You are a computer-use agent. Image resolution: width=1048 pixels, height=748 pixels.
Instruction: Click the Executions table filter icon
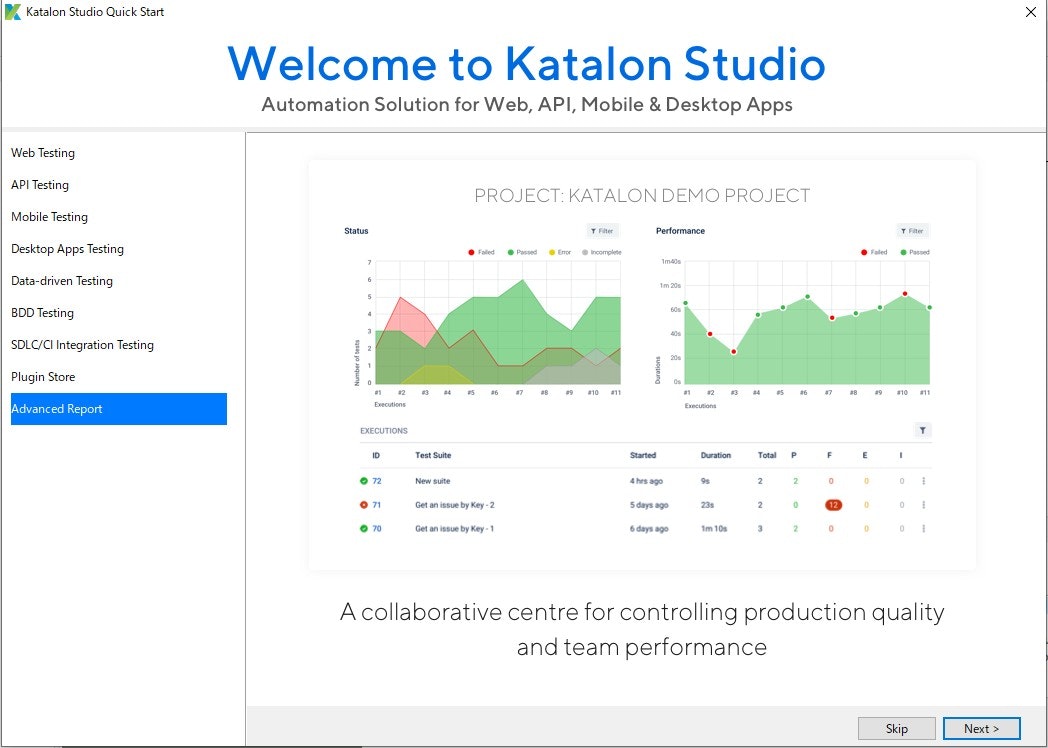tap(922, 430)
